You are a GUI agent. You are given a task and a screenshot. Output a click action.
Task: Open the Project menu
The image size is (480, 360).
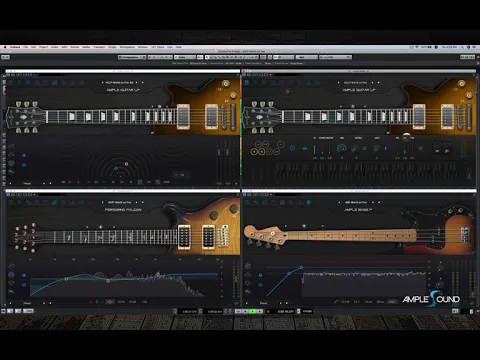click(x=43, y=47)
